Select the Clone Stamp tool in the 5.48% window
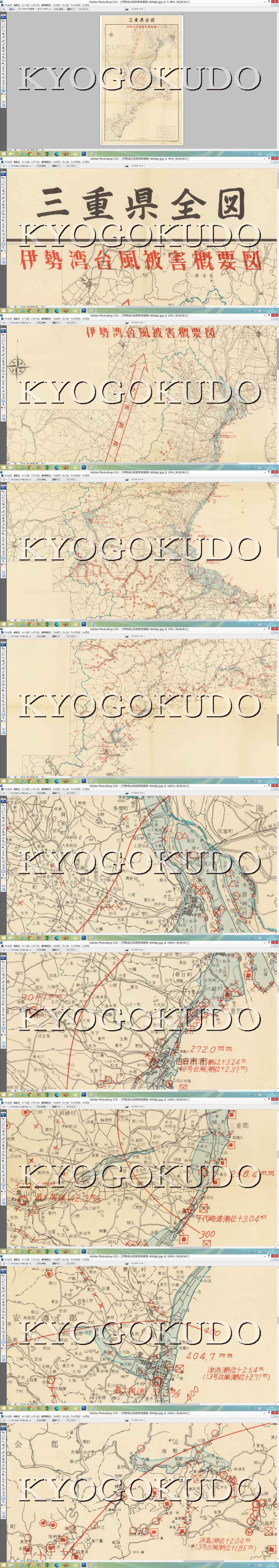 pyautogui.click(x=3, y=48)
